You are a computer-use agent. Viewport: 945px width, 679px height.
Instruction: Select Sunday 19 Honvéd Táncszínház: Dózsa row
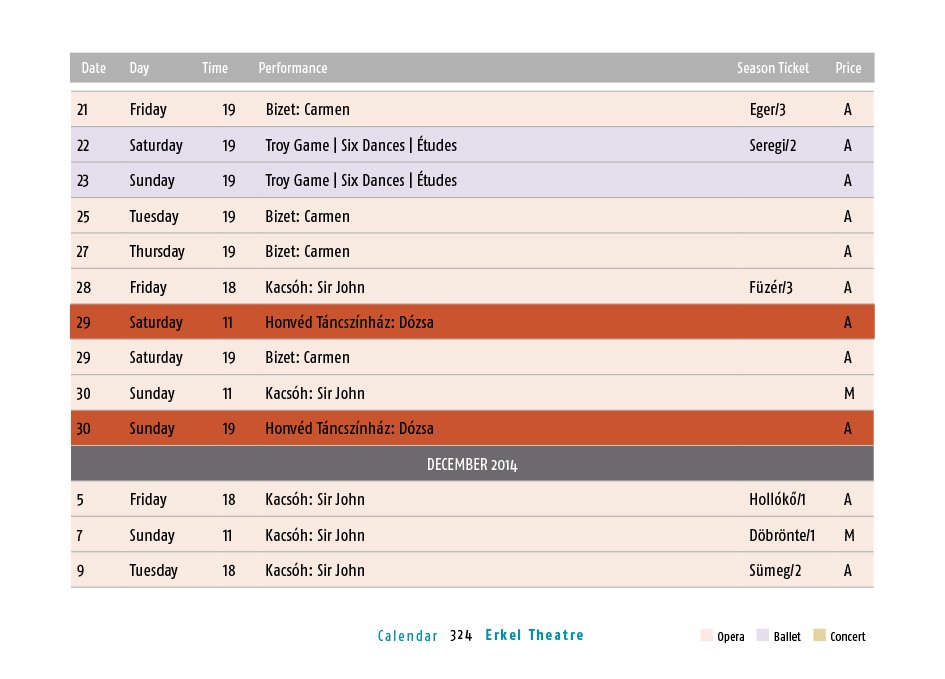pyautogui.click(x=472, y=428)
